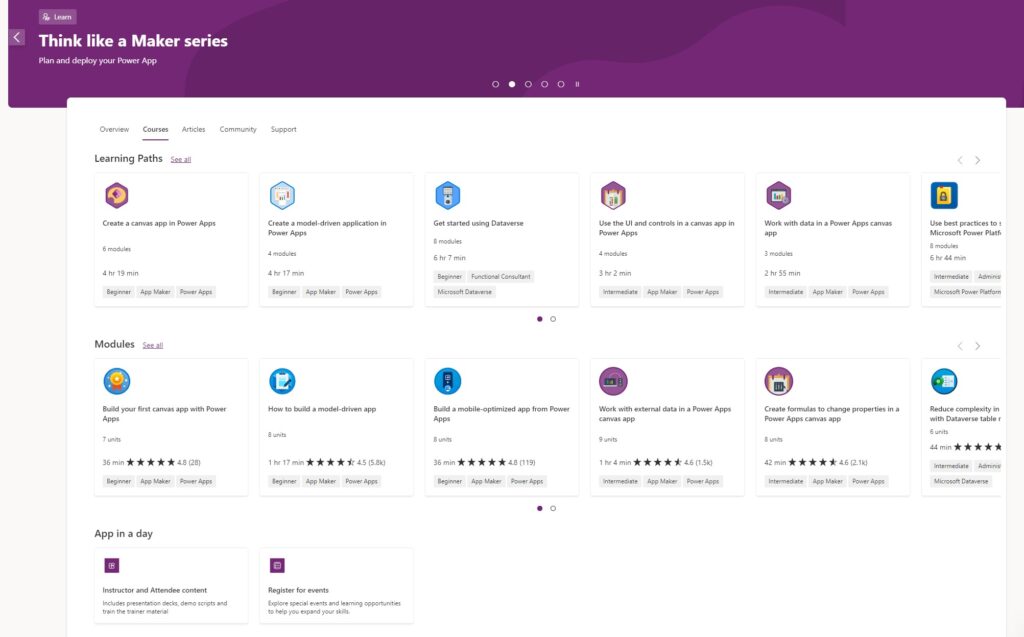The image size is (1024, 637).
Task: Open the Community tab
Action: coord(237,129)
